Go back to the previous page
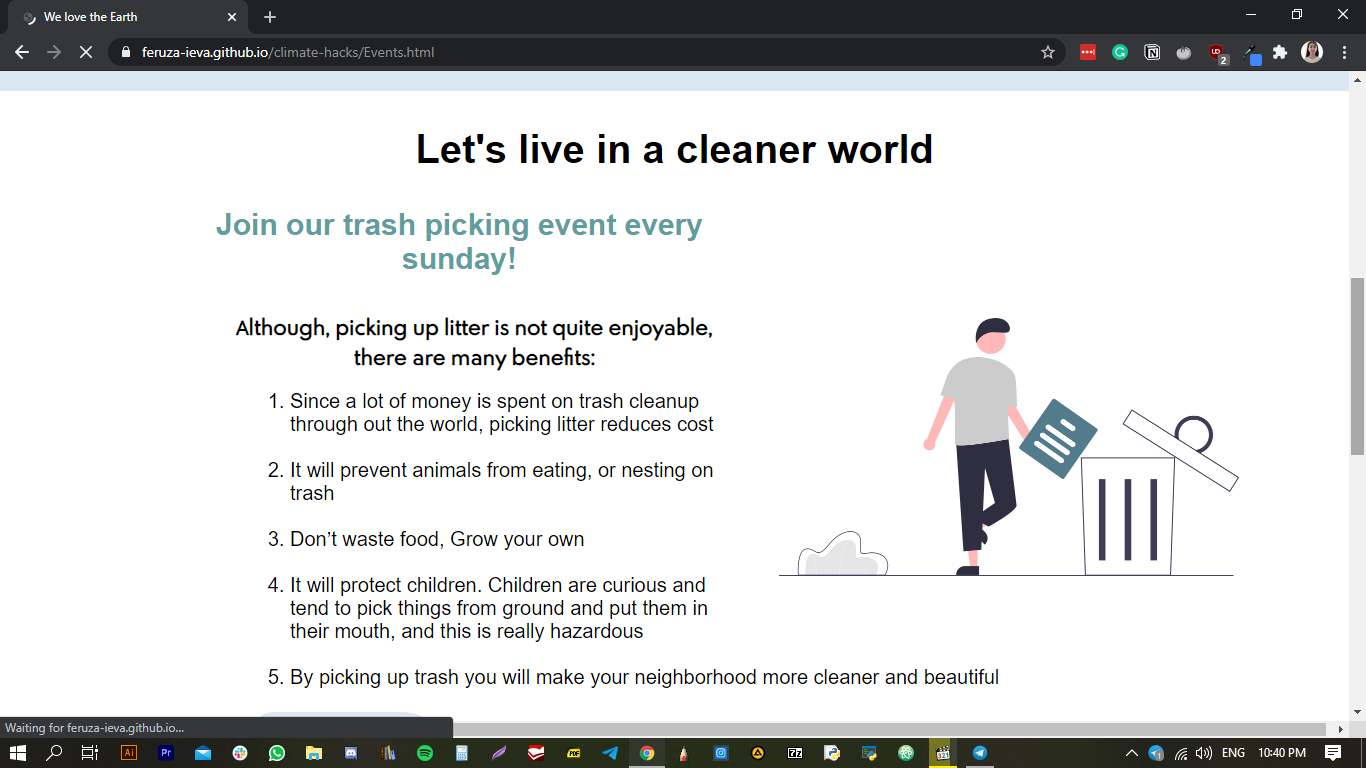This screenshot has width=1366, height=768. pos(22,52)
